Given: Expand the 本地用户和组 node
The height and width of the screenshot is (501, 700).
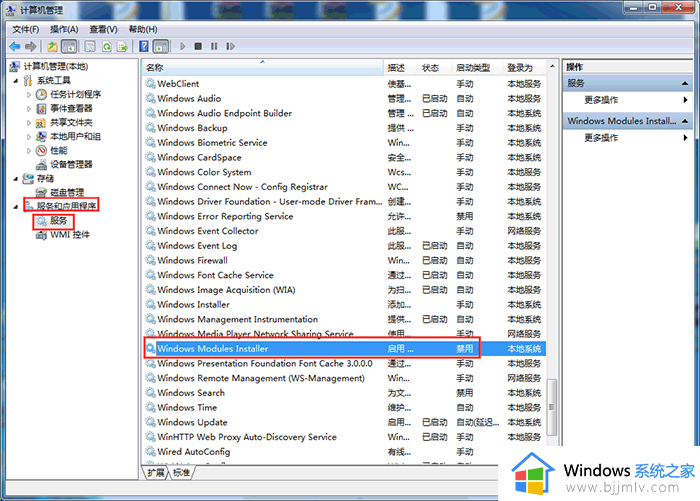Looking at the screenshot, I should tap(29, 137).
